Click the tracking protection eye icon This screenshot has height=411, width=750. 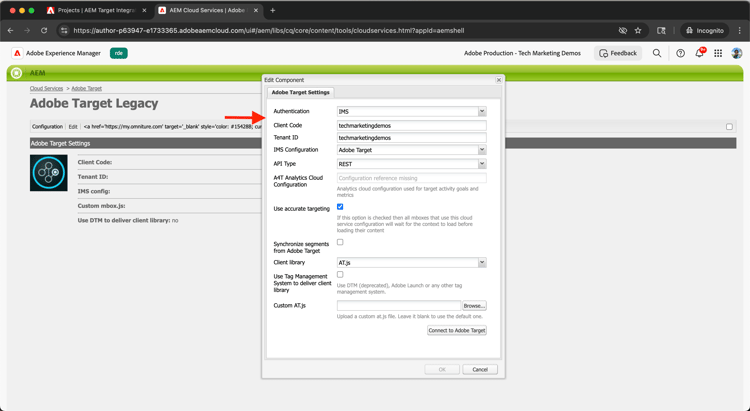(x=622, y=30)
